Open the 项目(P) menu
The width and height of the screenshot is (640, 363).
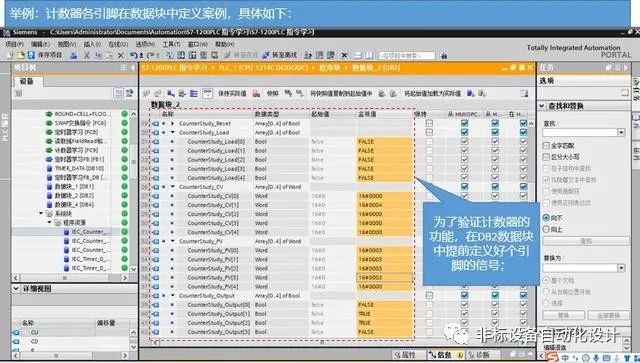pos(15,44)
